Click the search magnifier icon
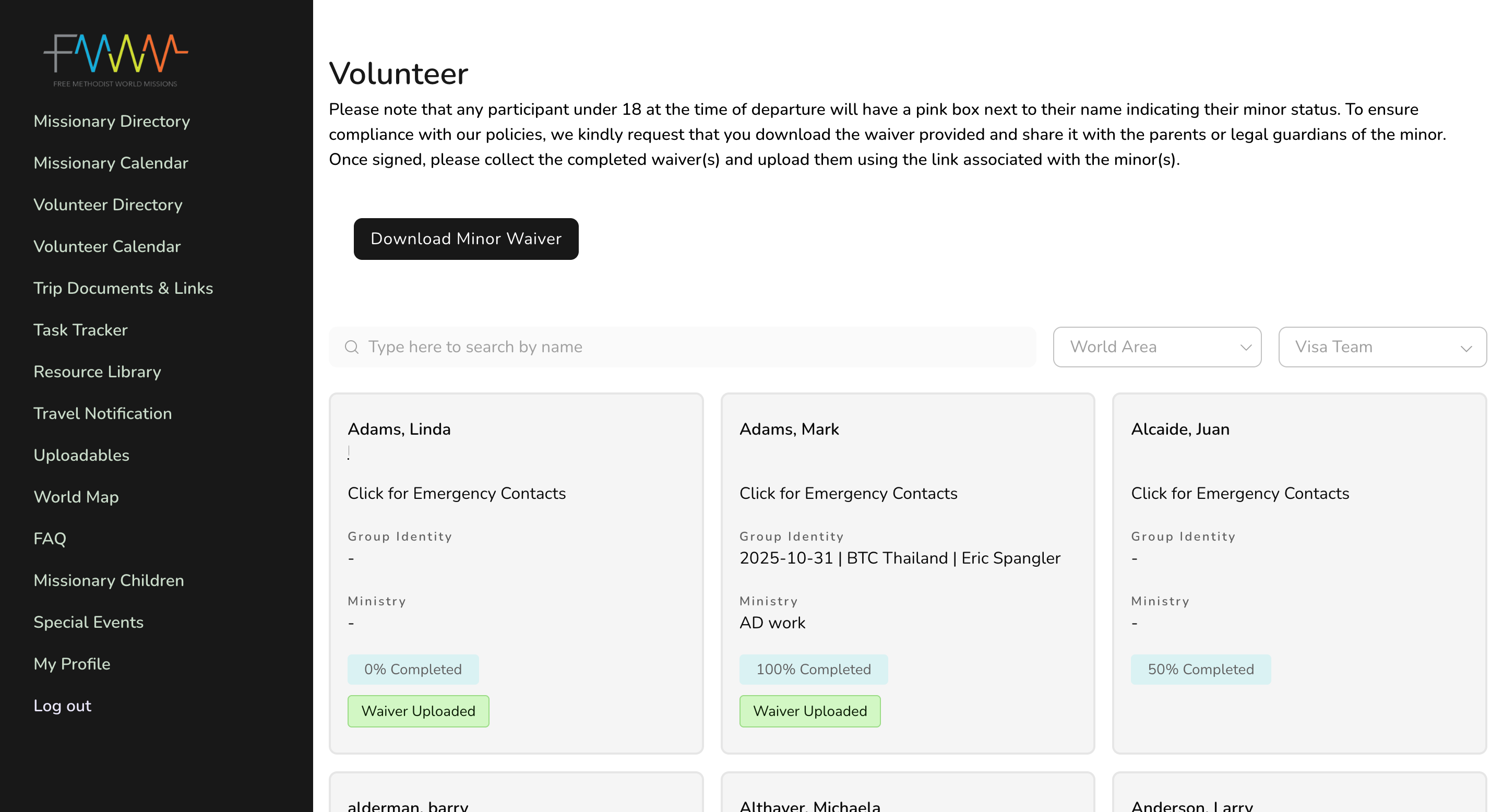Screen dimensions: 1503x812 [351, 347]
